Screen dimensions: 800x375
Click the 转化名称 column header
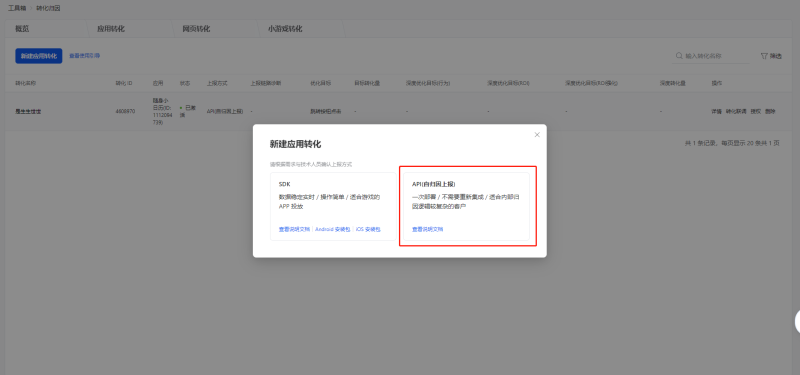[26, 83]
